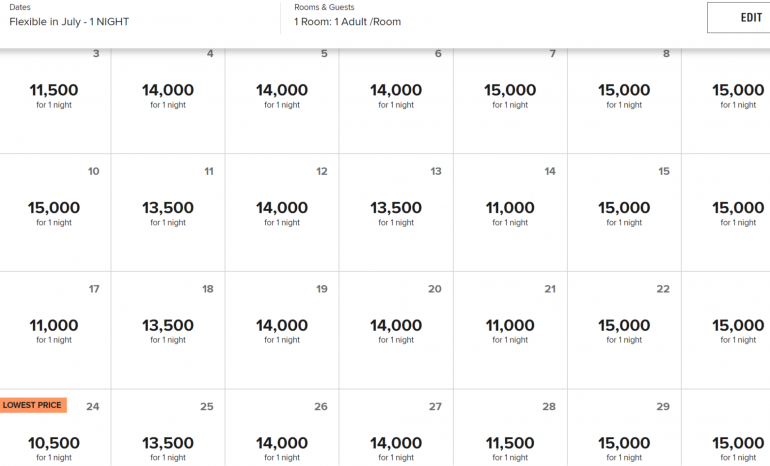The width and height of the screenshot is (770, 466).
Task: Choose July 17 for 11,000 points
Action: (x=54, y=330)
